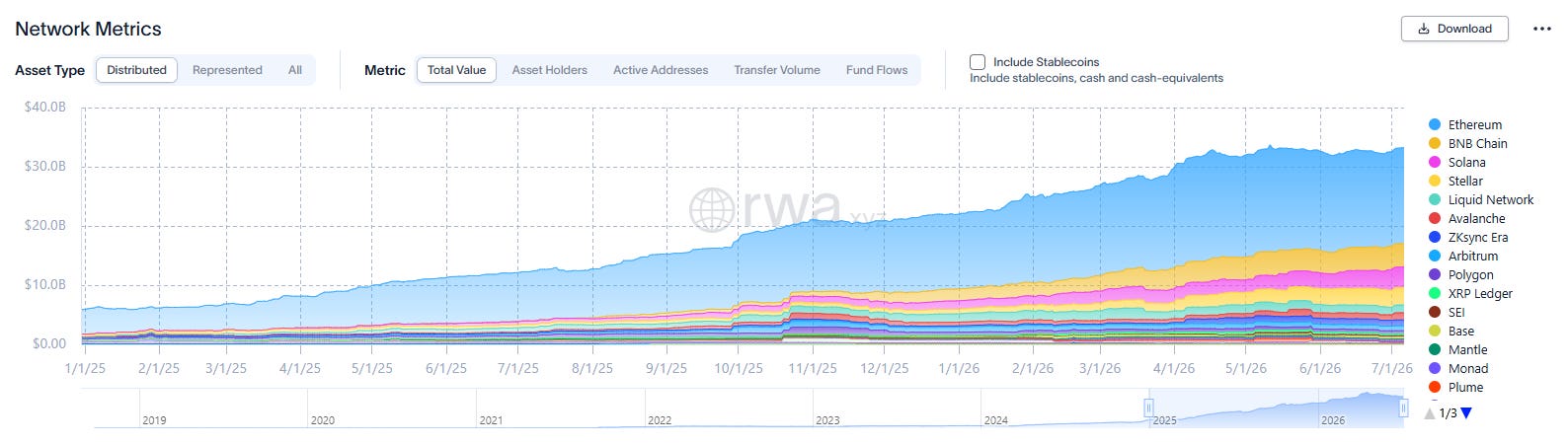The height and width of the screenshot is (445, 1568).
Task: Toggle Monad series in the legend
Action: pyautogui.click(x=1458, y=368)
